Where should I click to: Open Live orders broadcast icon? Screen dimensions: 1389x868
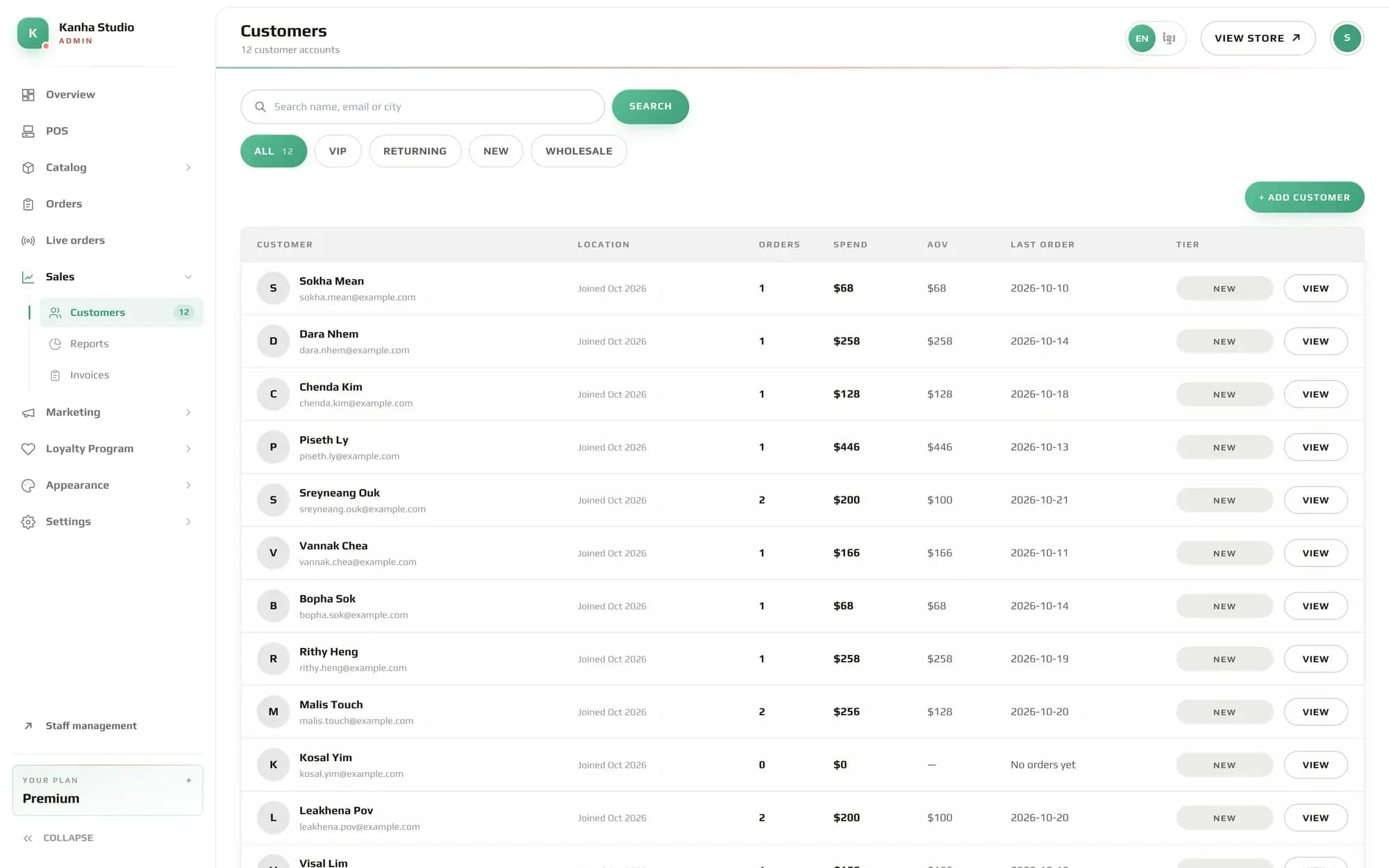click(x=28, y=240)
